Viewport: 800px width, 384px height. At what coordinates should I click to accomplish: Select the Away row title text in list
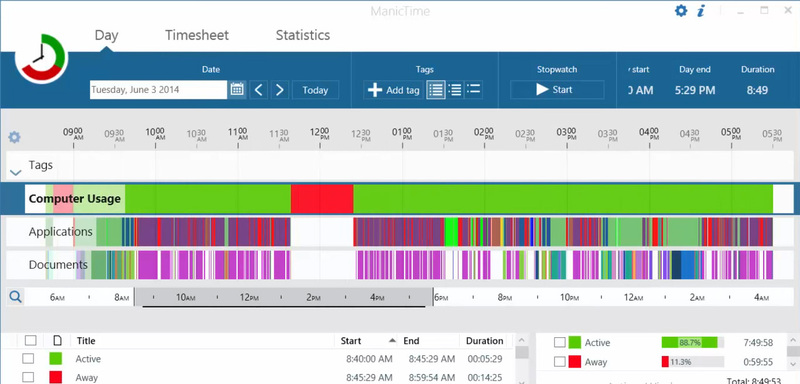(87, 378)
